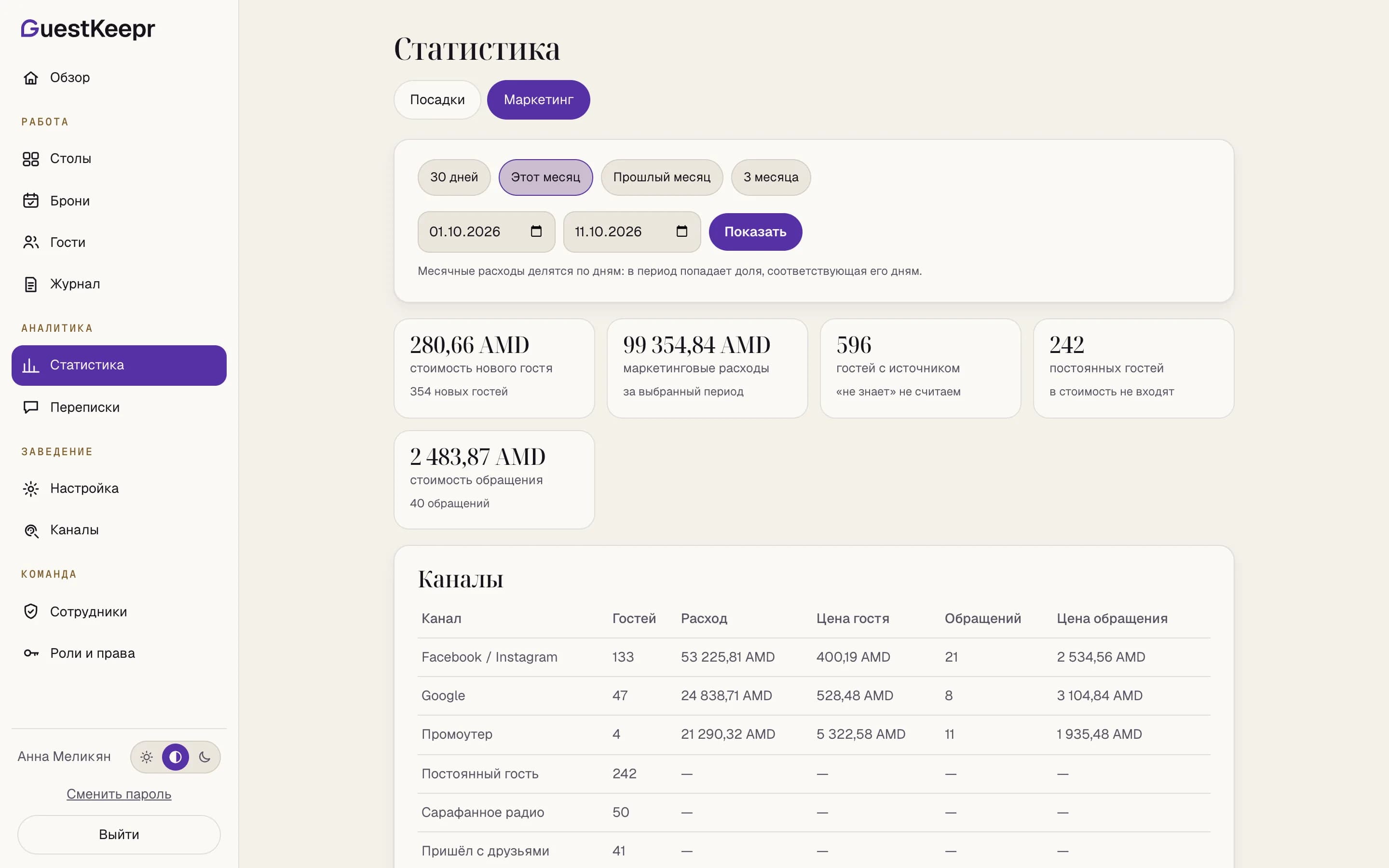This screenshot has width=1389, height=868.
Task: Open Роли и права in sidebar
Action: (119, 653)
